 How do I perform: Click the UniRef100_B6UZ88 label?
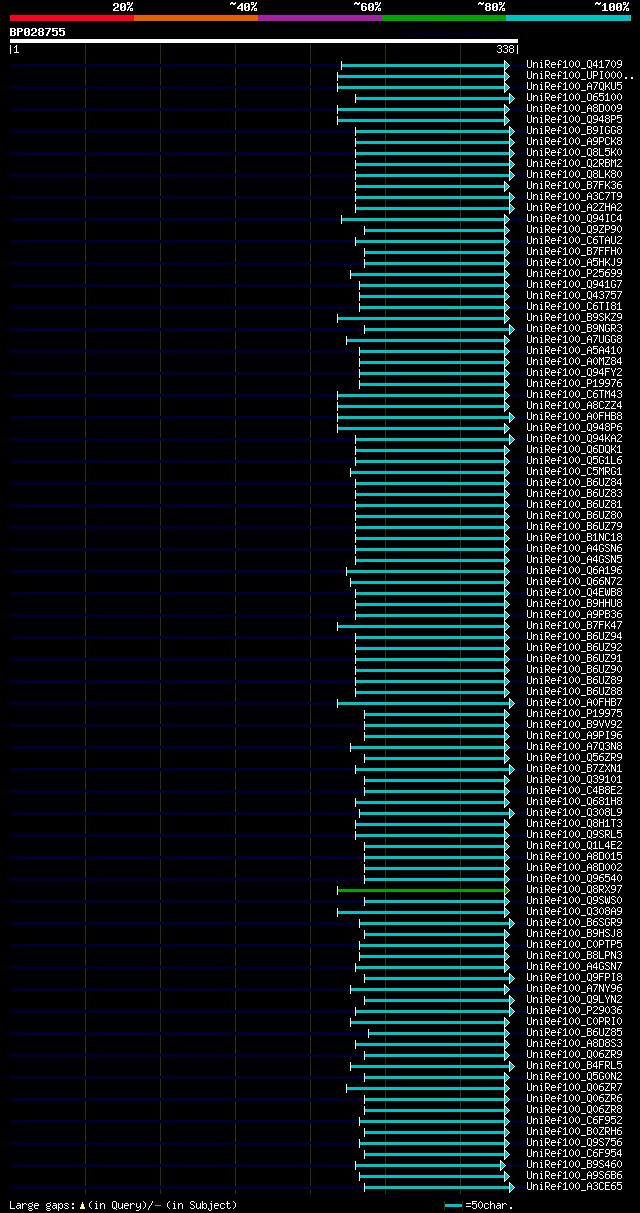pos(574,692)
